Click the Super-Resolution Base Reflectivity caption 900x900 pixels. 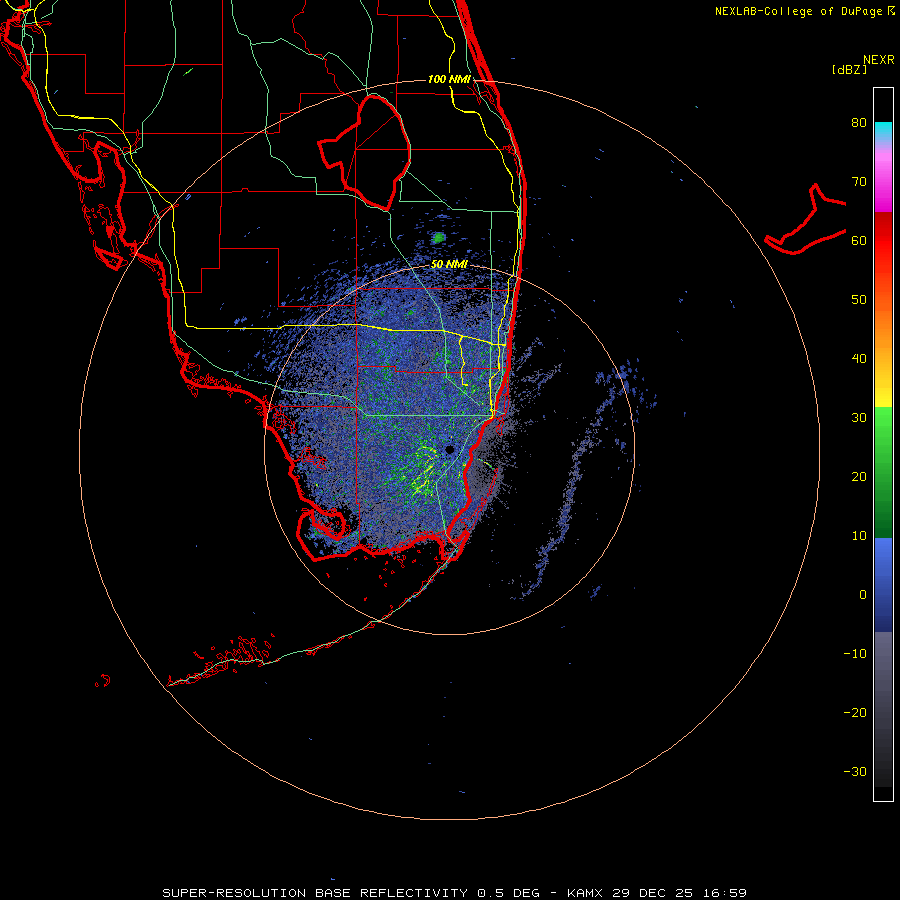tap(454, 893)
